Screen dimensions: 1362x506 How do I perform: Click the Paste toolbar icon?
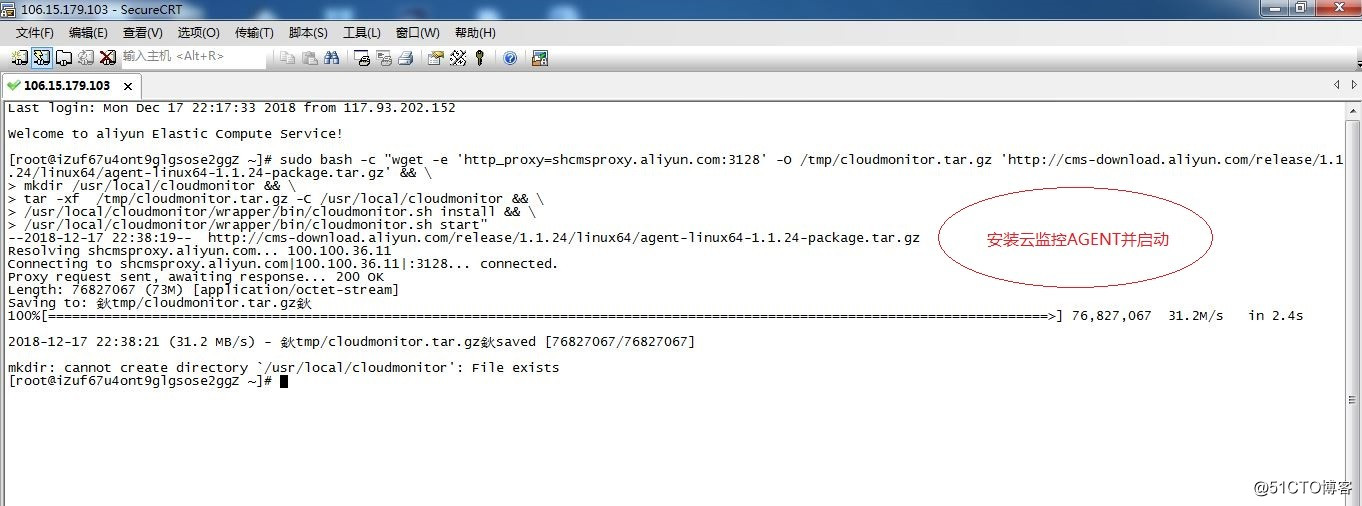(x=310, y=58)
